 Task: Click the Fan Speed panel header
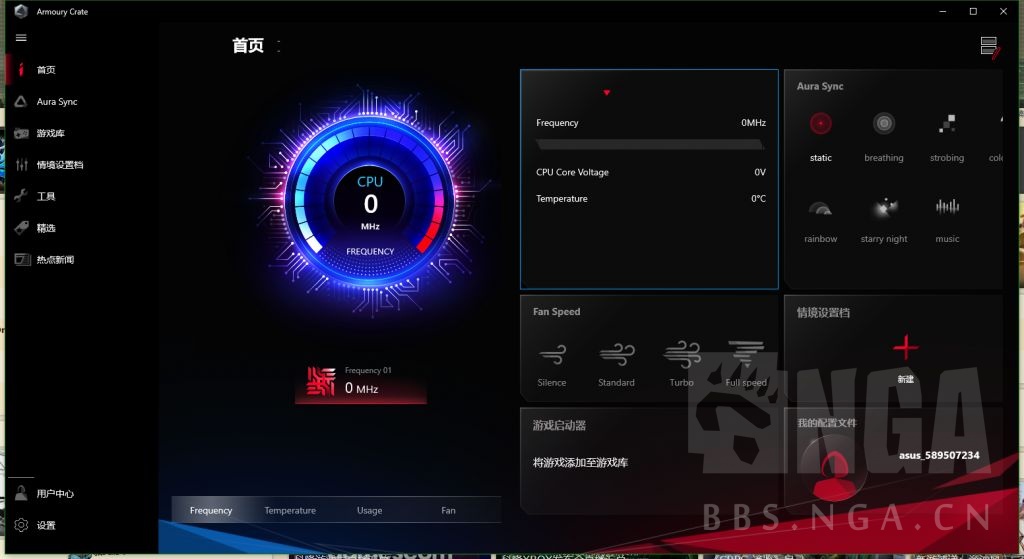(556, 311)
